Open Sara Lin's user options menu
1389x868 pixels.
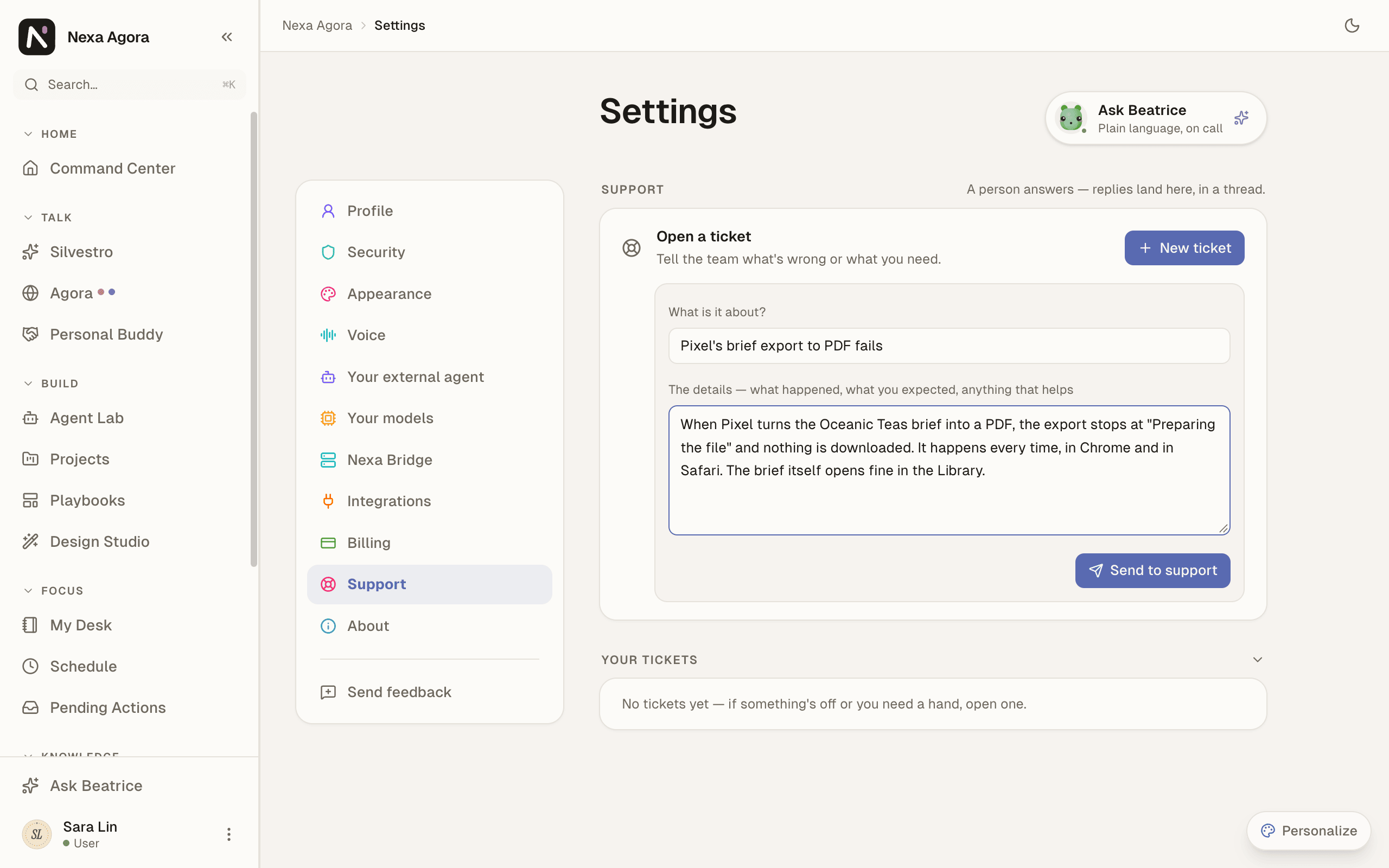tap(228, 834)
